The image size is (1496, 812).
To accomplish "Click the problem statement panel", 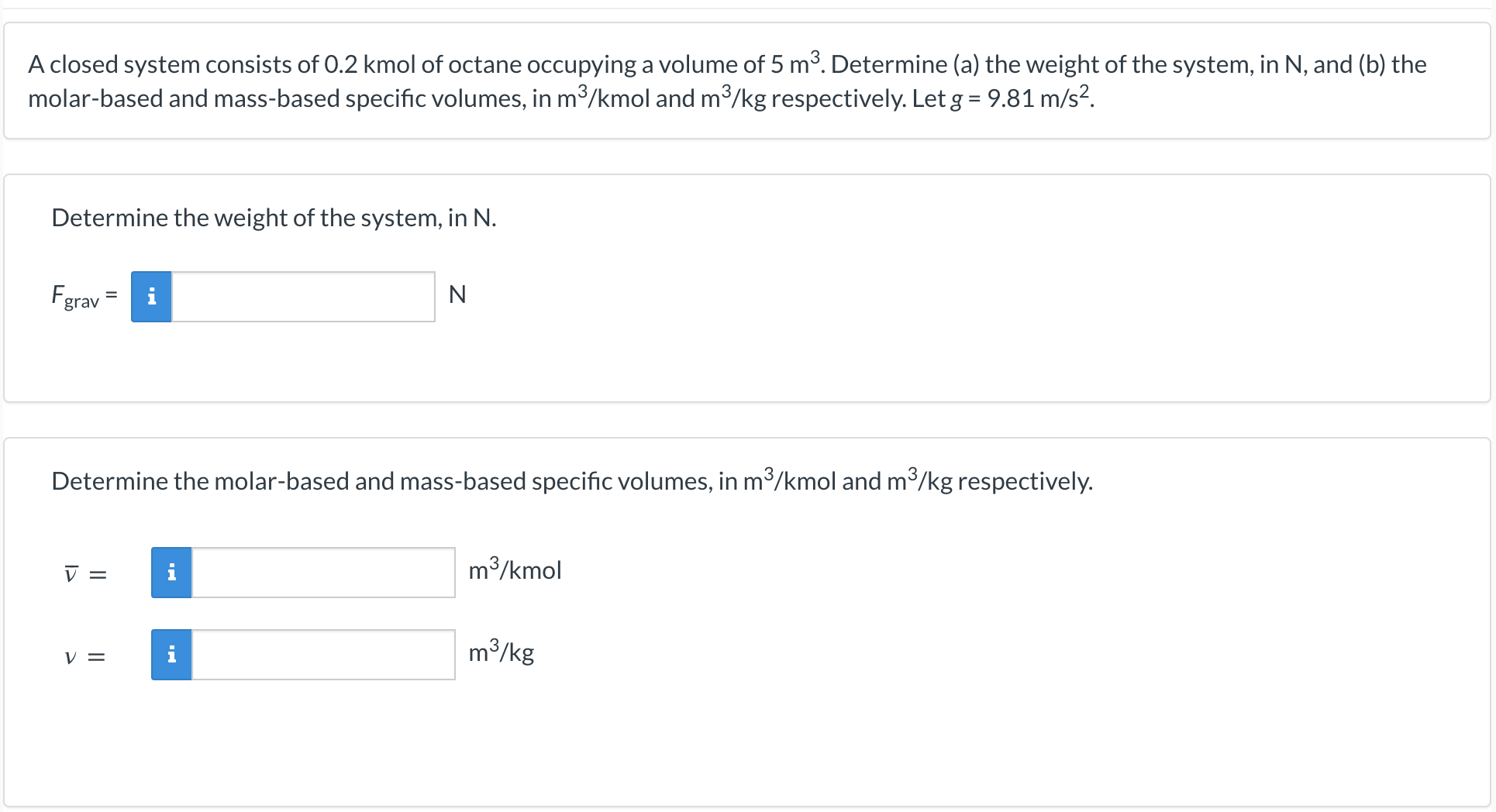I will click(x=744, y=81).
